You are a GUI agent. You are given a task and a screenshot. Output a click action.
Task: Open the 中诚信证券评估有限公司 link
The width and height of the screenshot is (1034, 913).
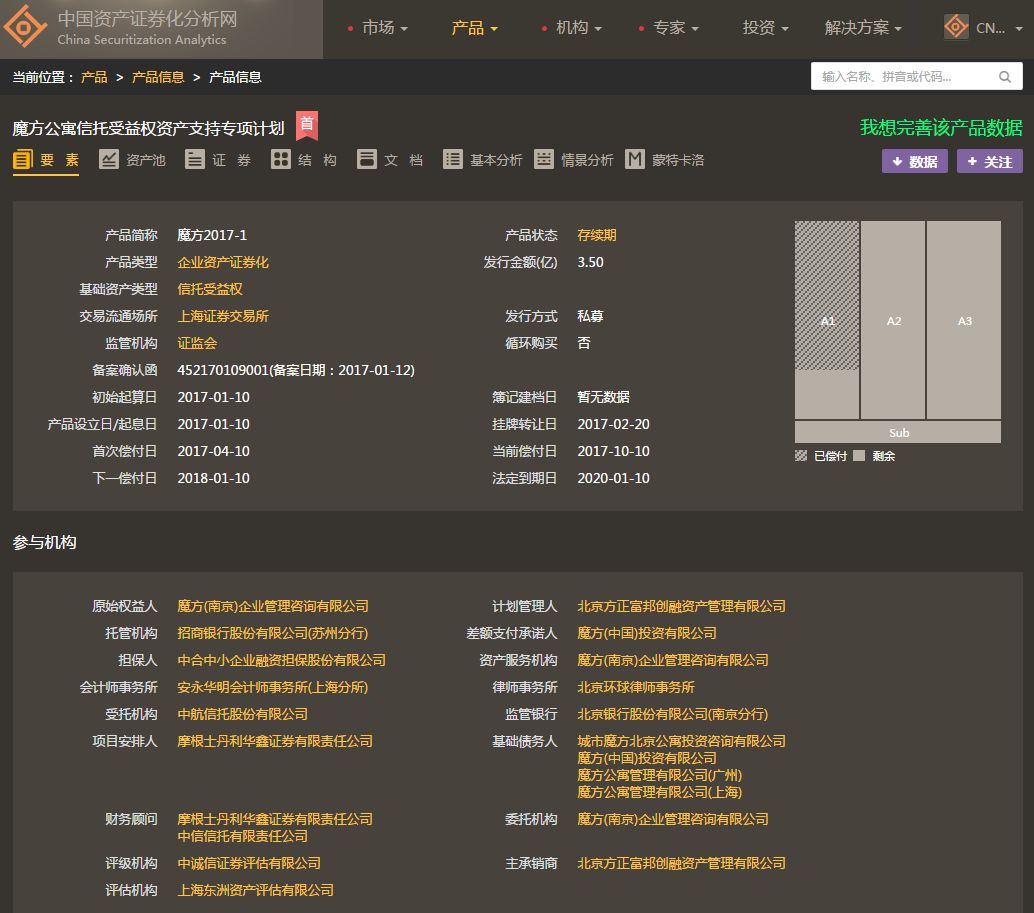249,864
